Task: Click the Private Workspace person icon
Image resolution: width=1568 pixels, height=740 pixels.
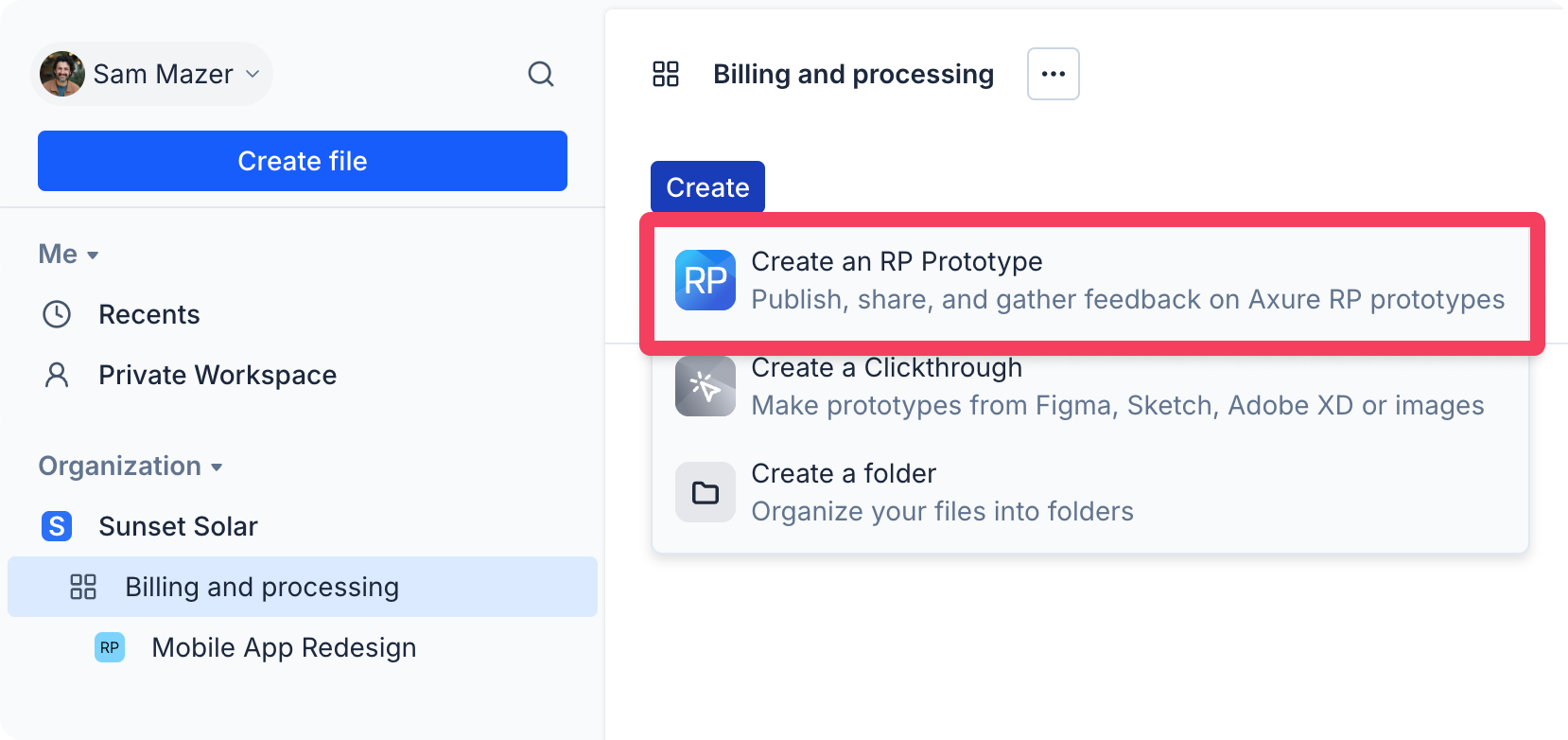Action: [57, 375]
